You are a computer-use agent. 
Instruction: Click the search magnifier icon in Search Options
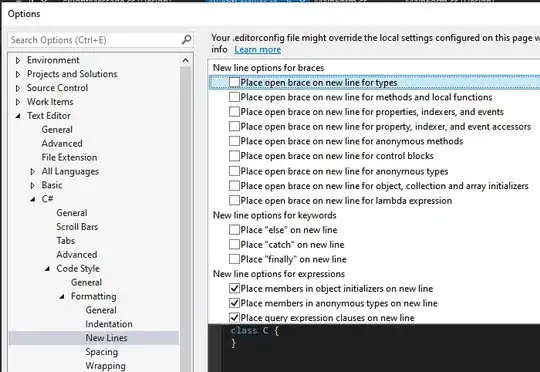[x=186, y=40]
